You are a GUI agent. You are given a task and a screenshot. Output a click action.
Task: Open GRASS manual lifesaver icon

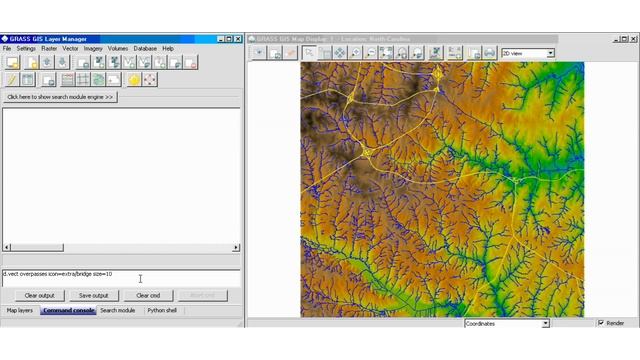pyautogui.click(x=149, y=79)
